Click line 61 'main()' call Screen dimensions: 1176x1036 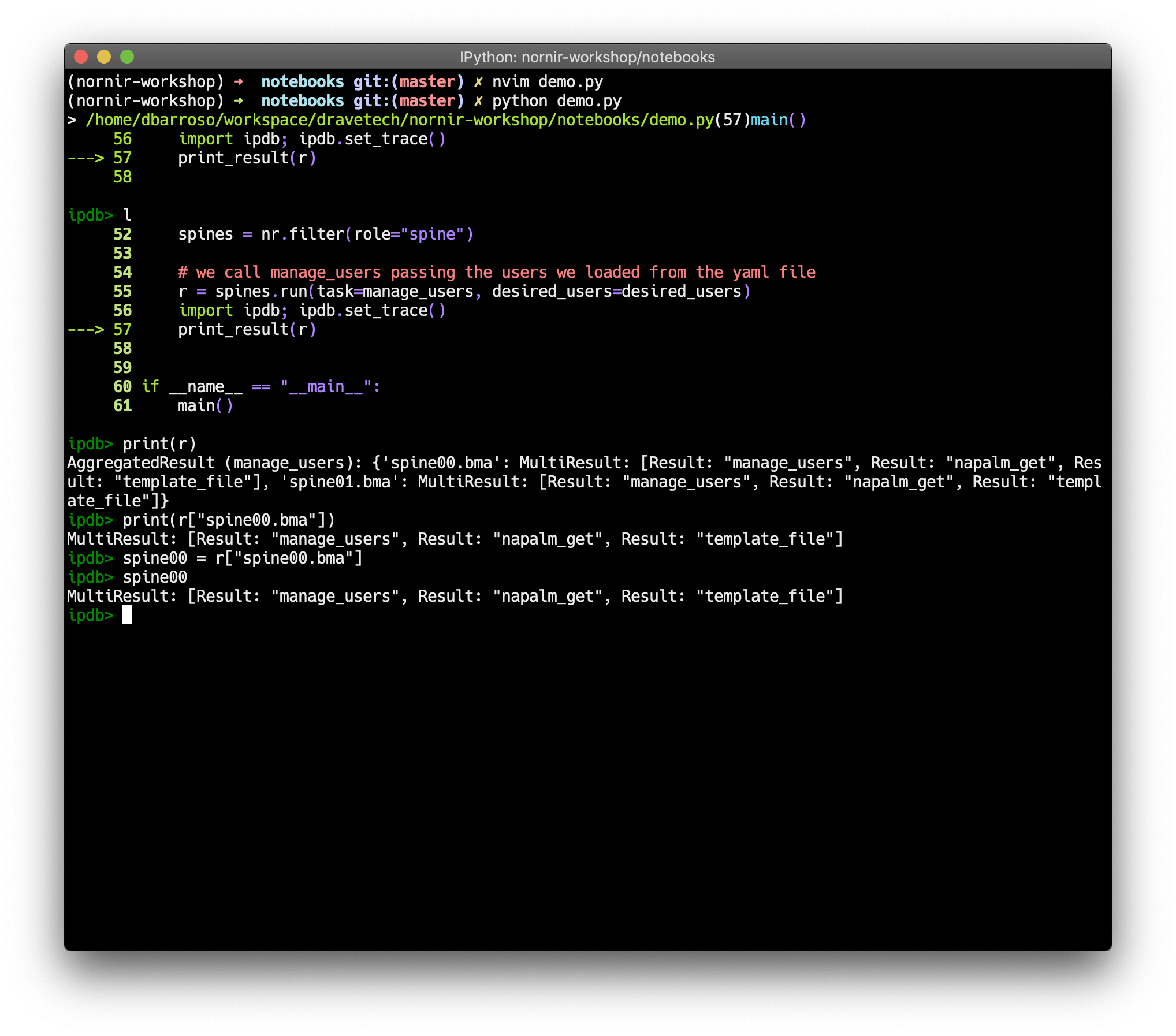(206, 406)
